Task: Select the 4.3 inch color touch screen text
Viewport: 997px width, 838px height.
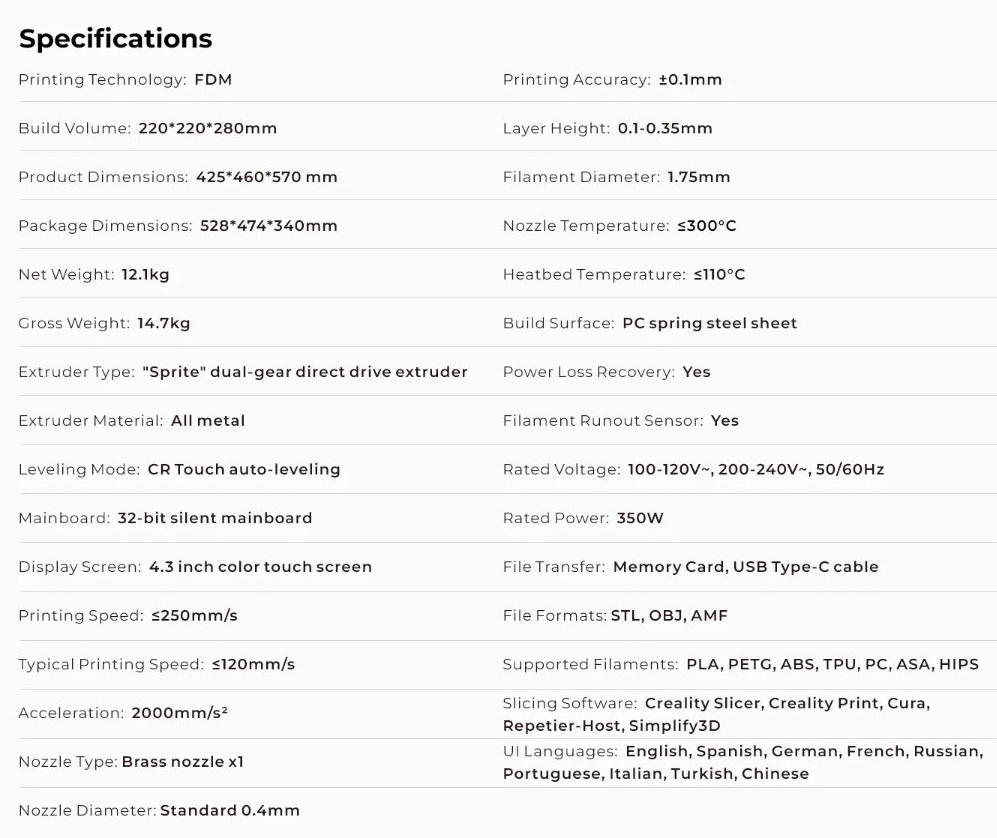Action: tap(260, 567)
